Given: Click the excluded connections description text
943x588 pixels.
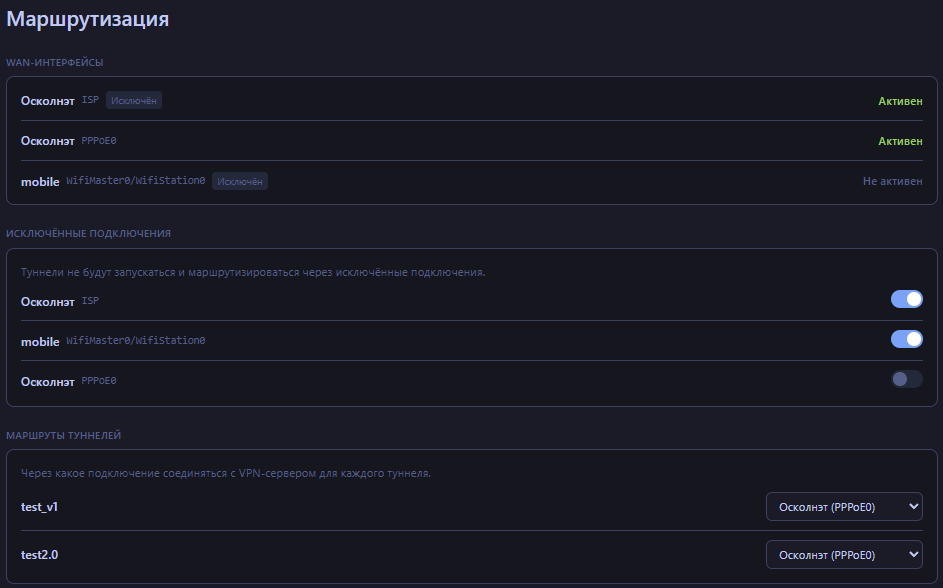Looking at the screenshot, I should (x=253, y=272).
